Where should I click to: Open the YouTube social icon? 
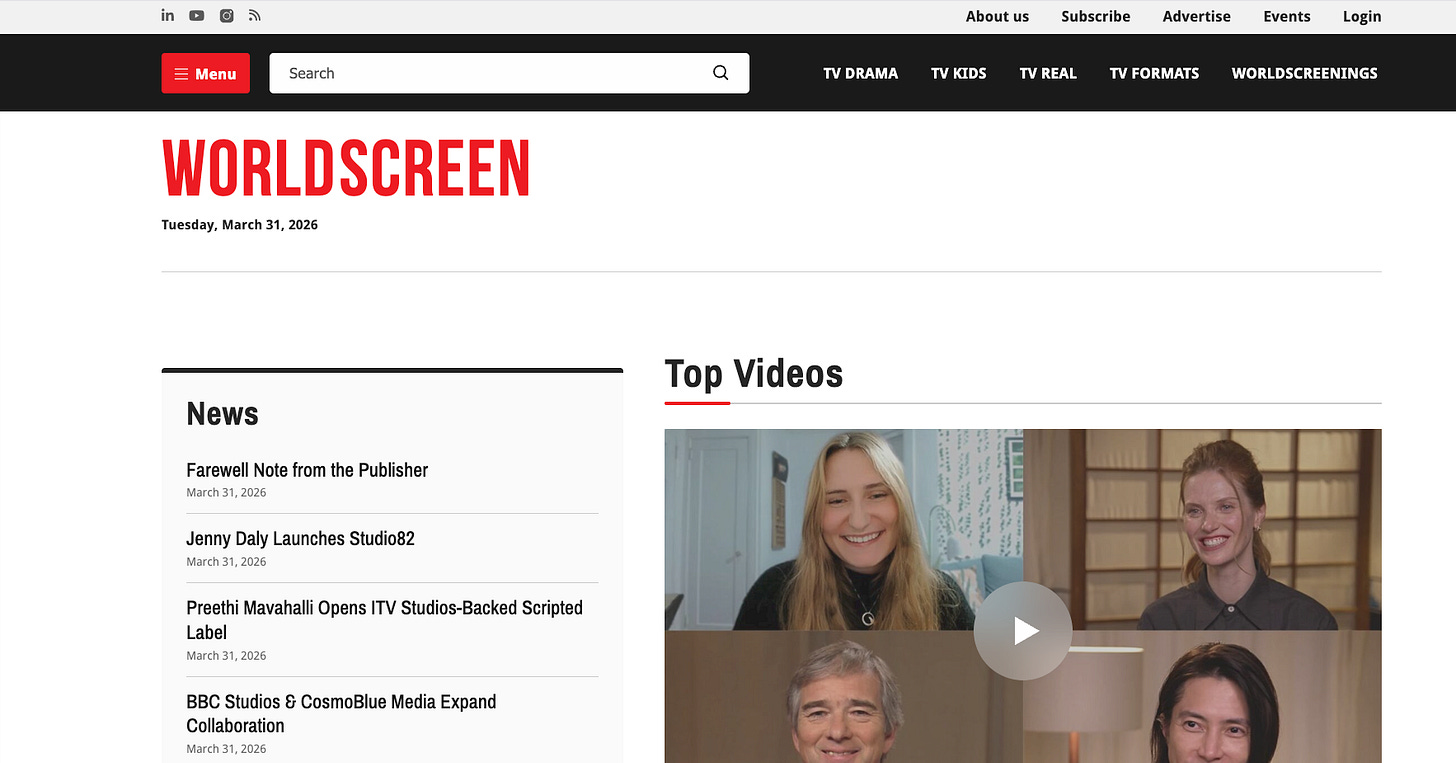[197, 15]
